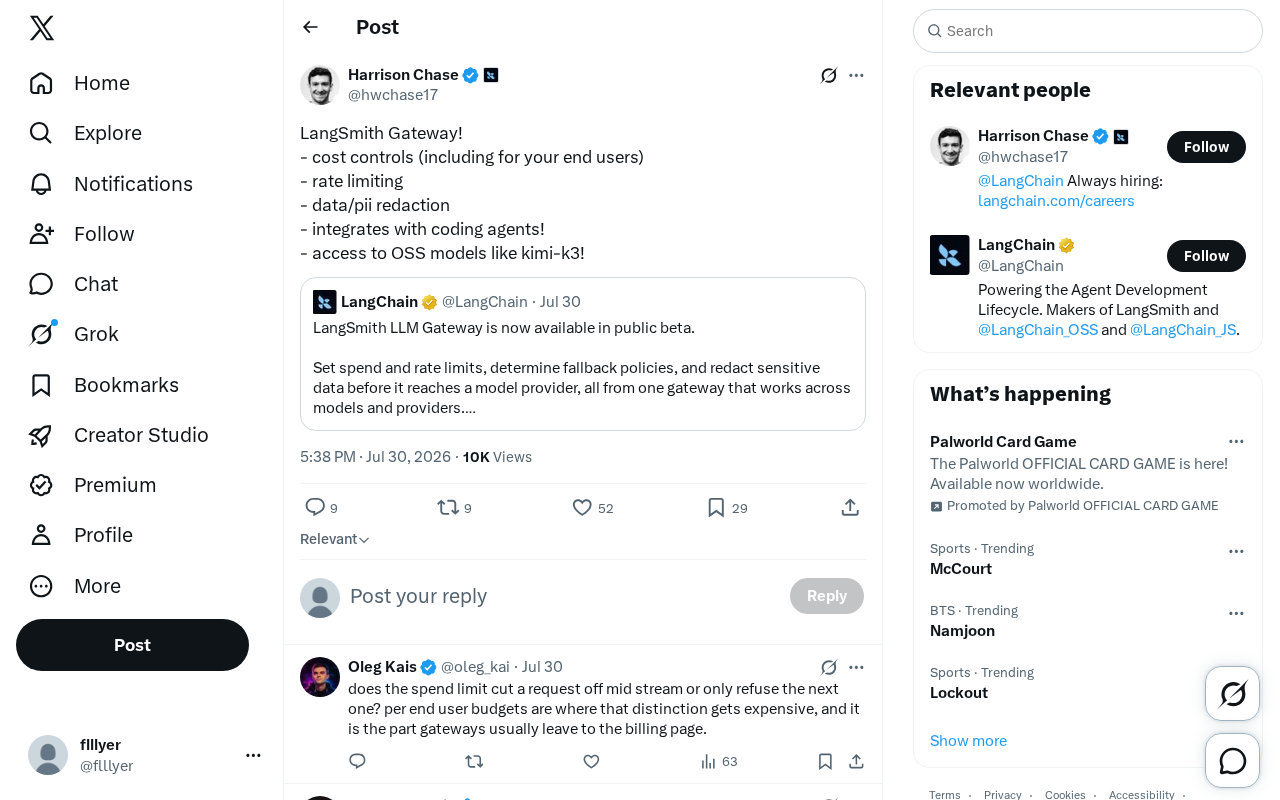Open the floating Grok button at bottom right
This screenshot has width=1280, height=800.
pos(1233,694)
